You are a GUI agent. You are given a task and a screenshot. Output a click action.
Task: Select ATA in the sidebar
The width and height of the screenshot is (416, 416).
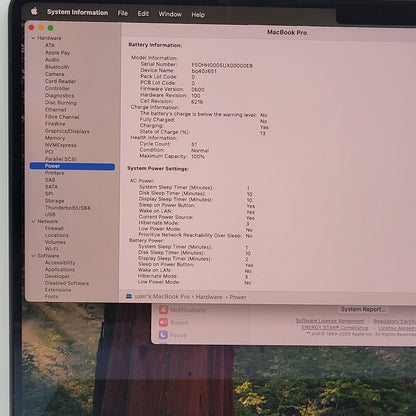coord(50,45)
